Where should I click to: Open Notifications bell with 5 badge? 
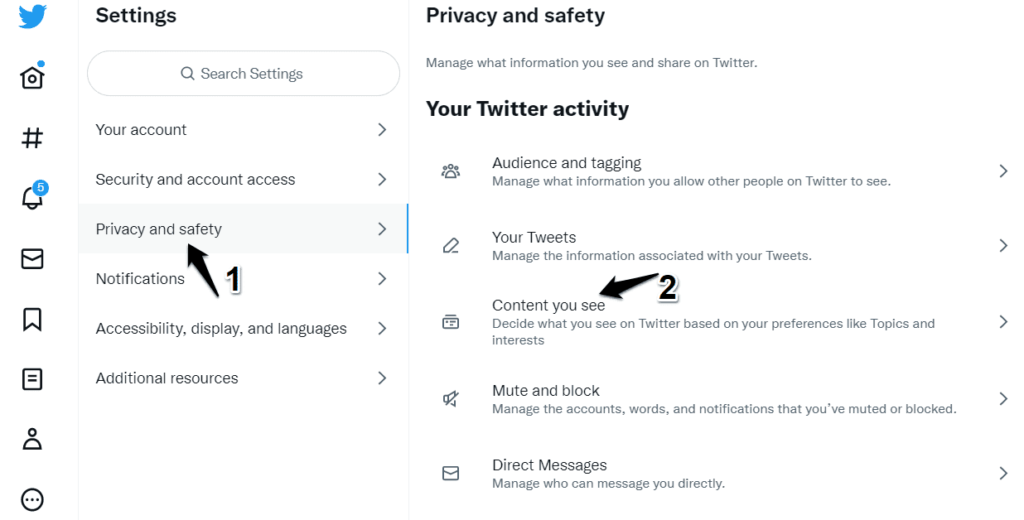click(33, 196)
